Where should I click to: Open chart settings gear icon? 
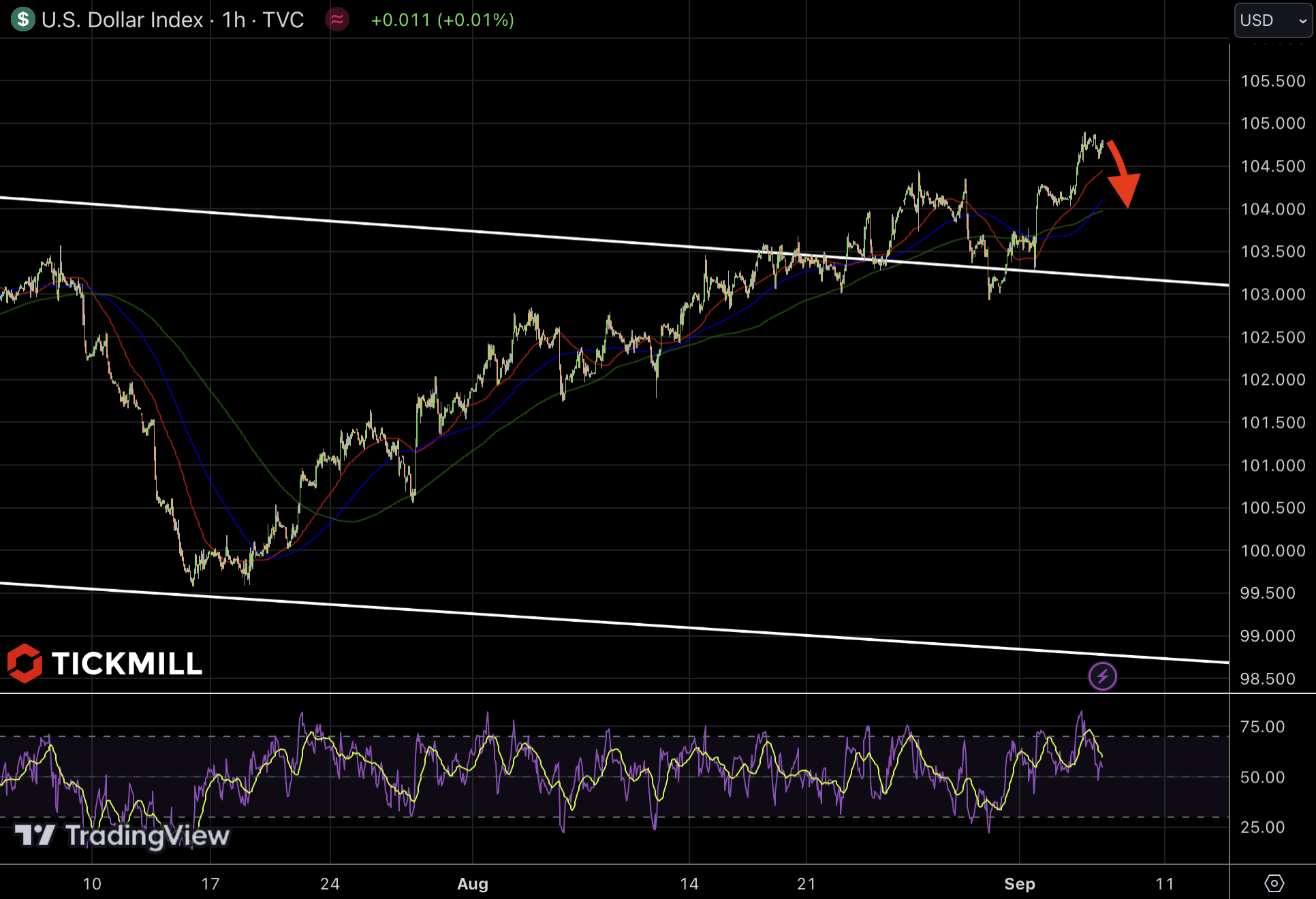[x=1274, y=883]
